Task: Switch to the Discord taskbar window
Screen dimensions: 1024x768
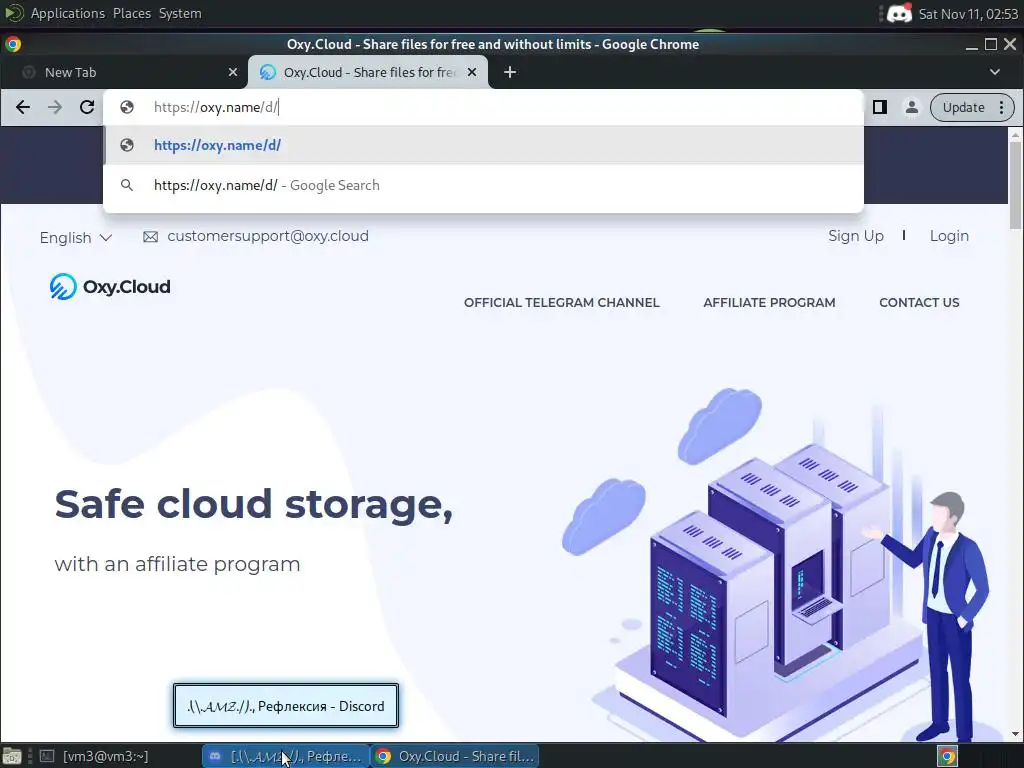Action: click(285, 756)
